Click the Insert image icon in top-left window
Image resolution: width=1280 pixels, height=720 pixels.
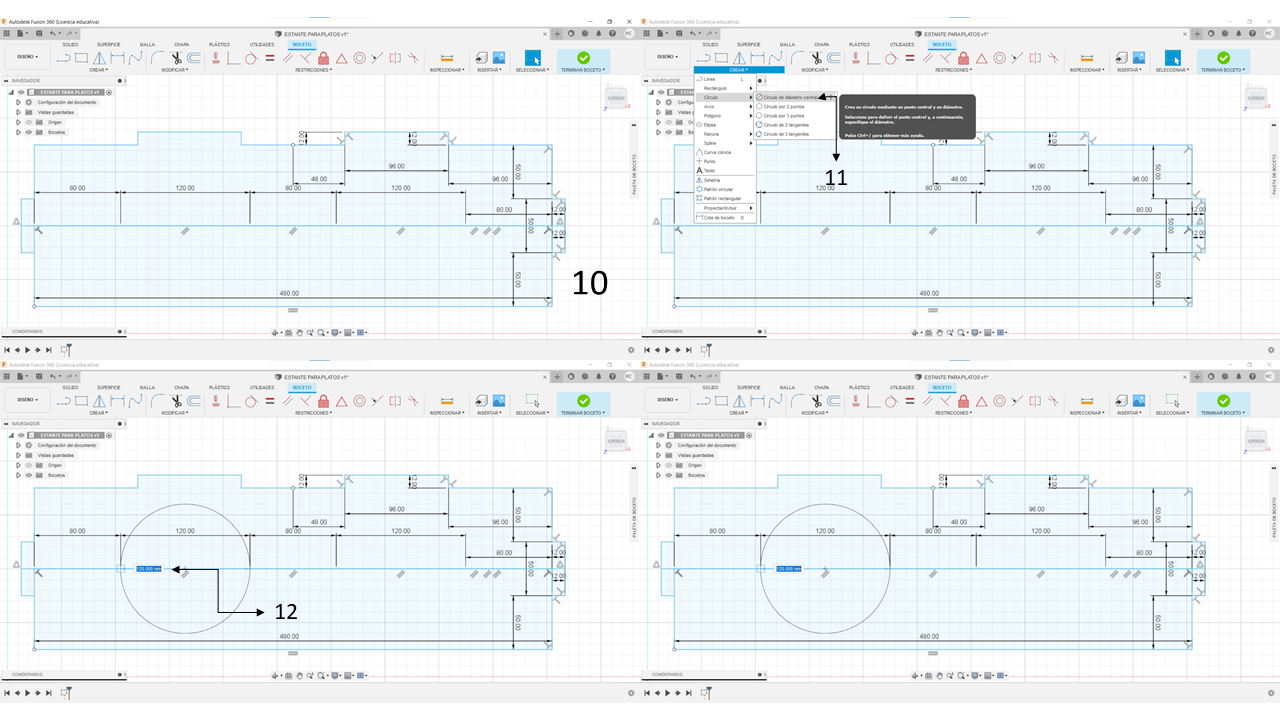[498, 58]
